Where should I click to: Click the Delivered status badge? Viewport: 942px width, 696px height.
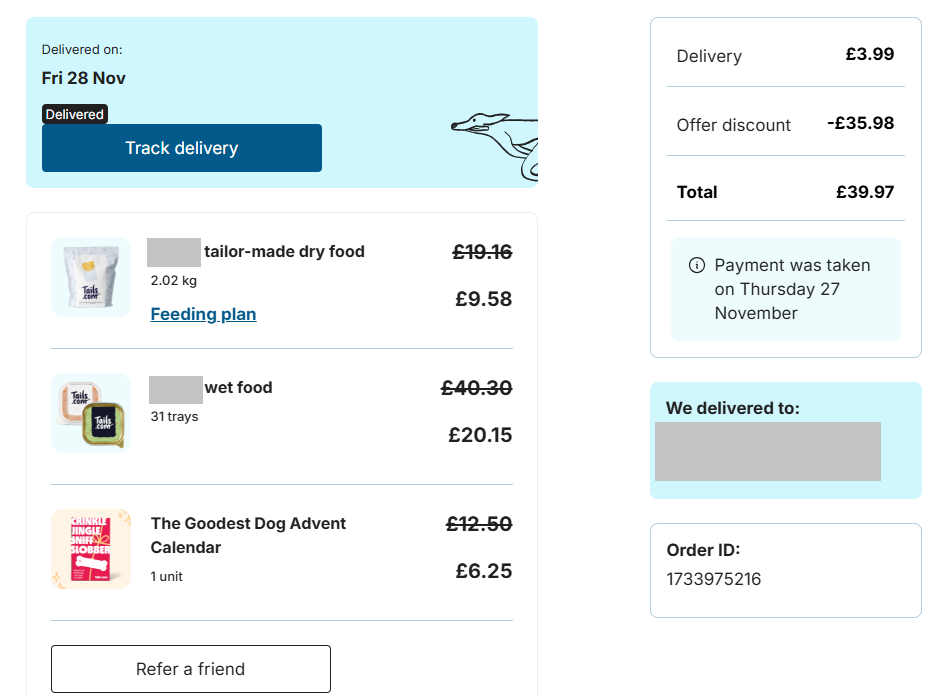coord(74,114)
